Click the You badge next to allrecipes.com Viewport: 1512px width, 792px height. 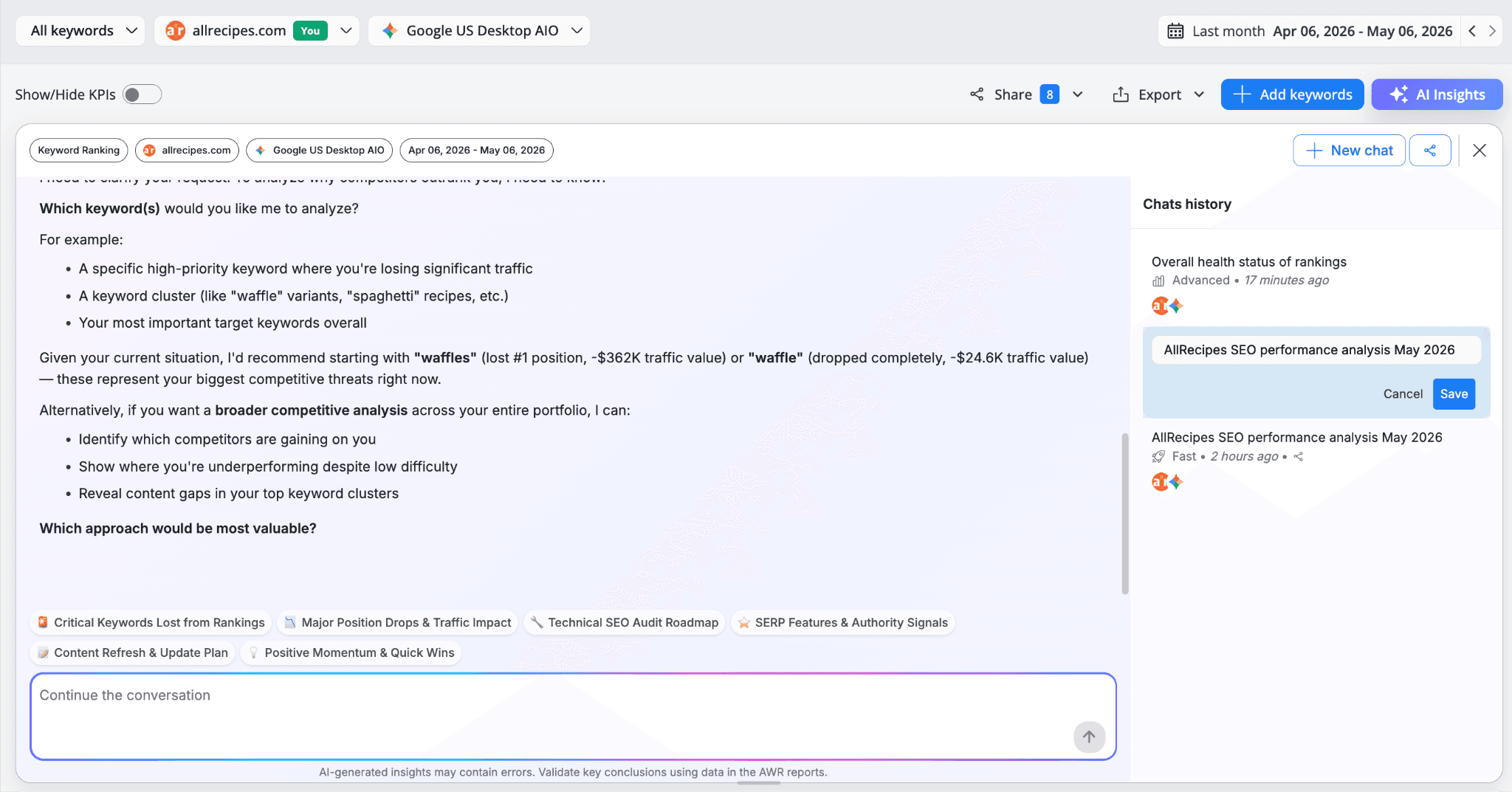pos(310,31)
